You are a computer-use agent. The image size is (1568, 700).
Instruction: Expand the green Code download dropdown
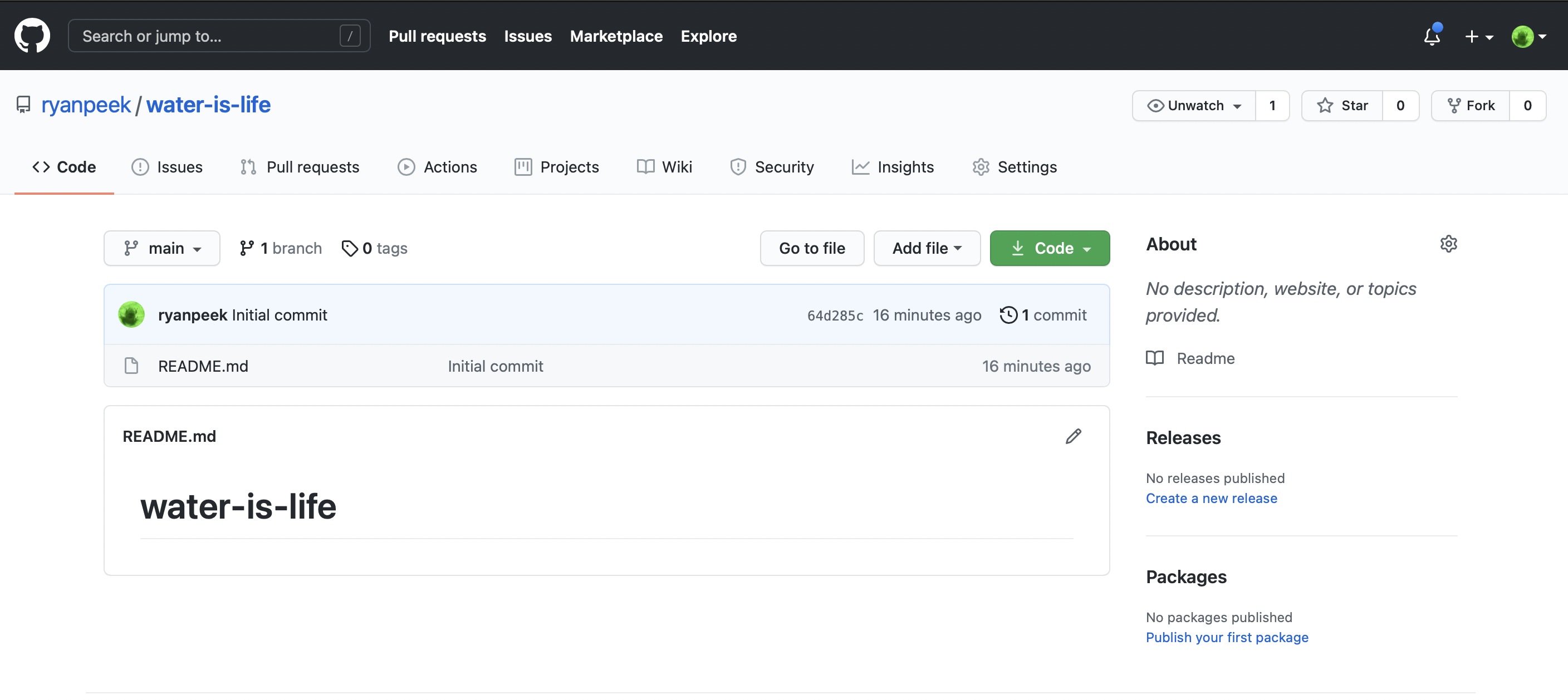(1050, 248)
